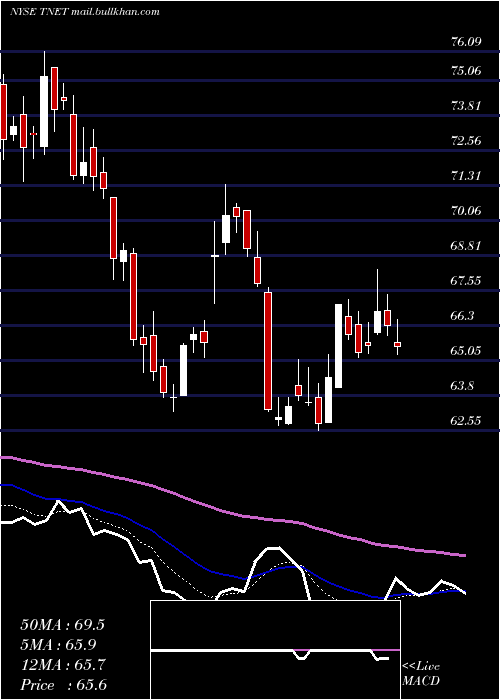Click the 62.55 price label

coord(467,420)
